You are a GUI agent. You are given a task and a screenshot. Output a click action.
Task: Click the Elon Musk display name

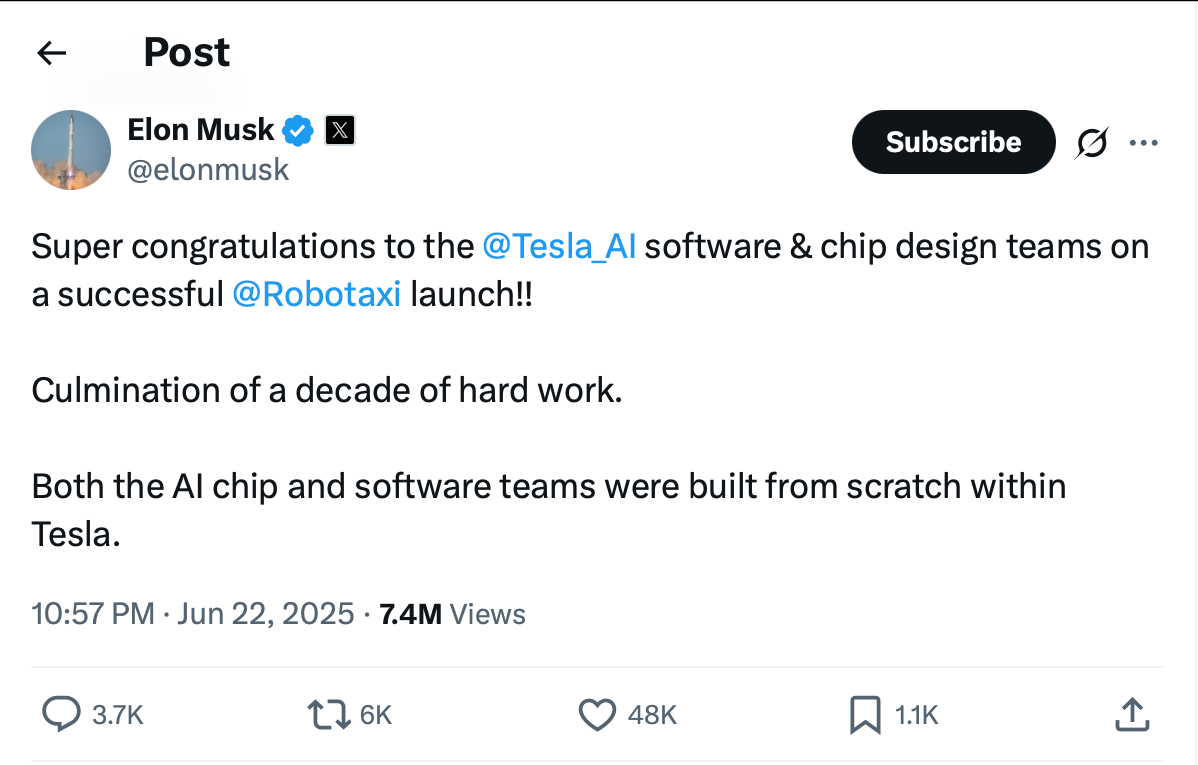200,130
